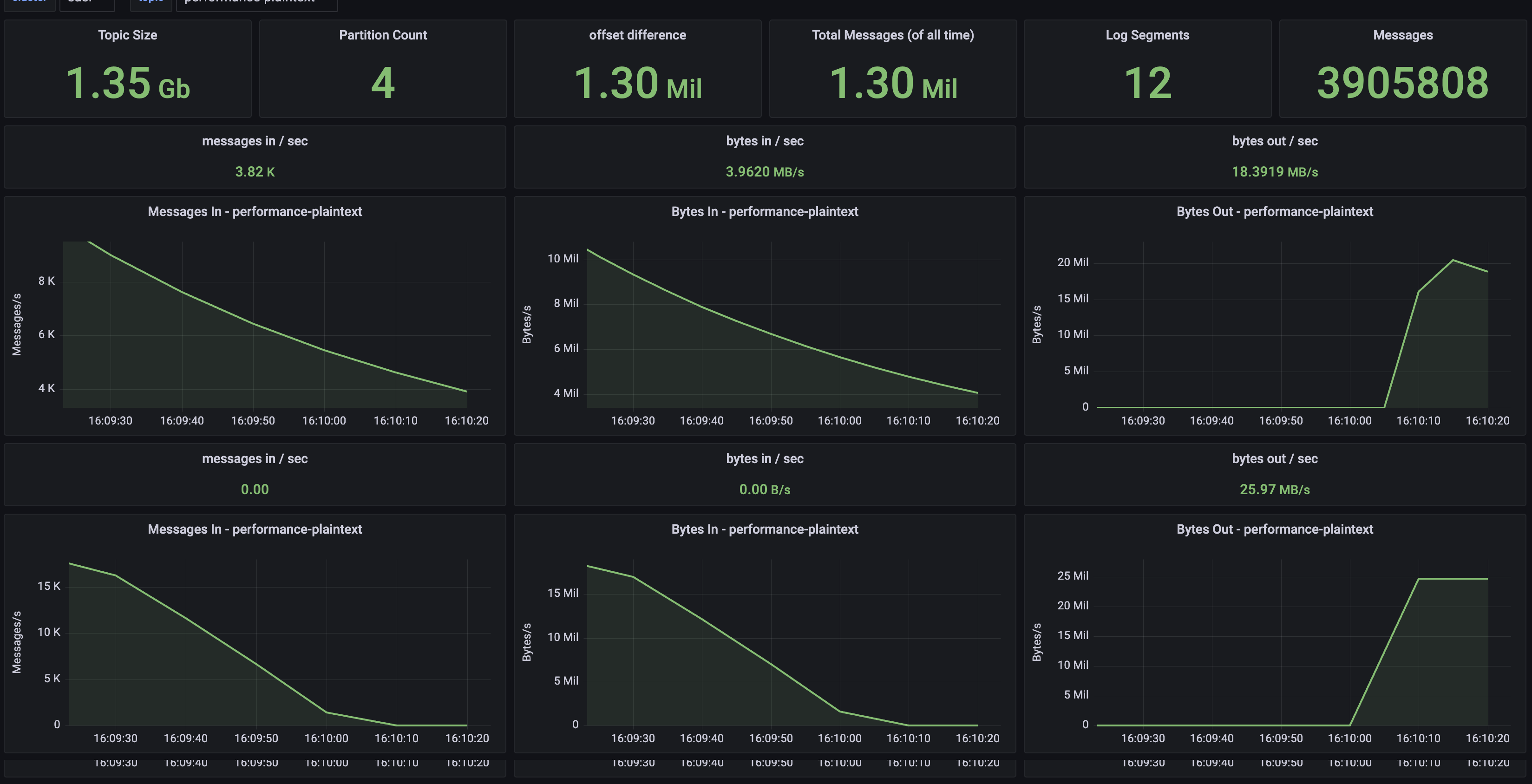Open Messages In graph title with 15 K axis
Image resolution: width=1532 pixels, height=784 pixels.
255,529
